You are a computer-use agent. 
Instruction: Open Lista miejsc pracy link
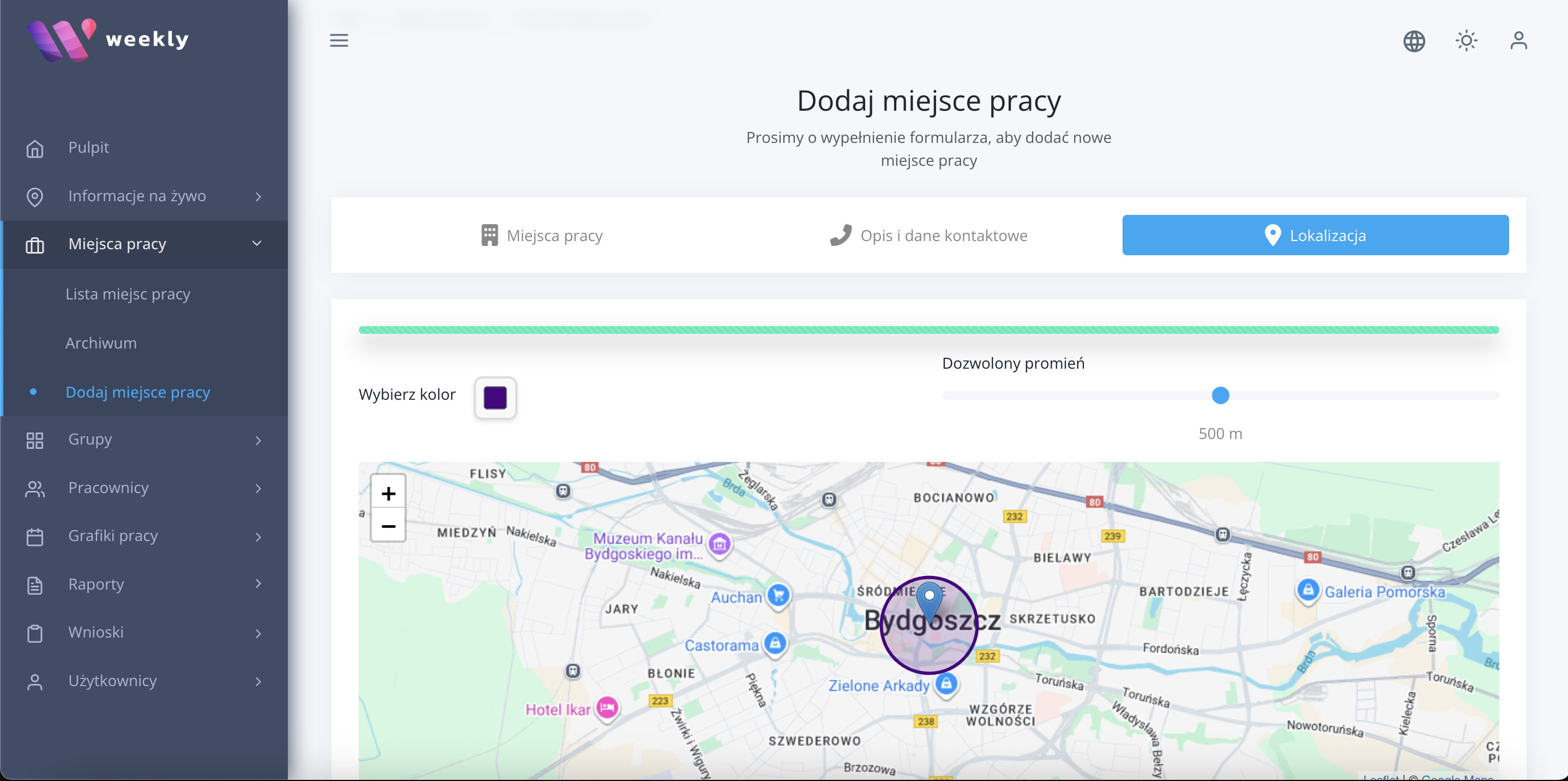(x=128, y=294)
